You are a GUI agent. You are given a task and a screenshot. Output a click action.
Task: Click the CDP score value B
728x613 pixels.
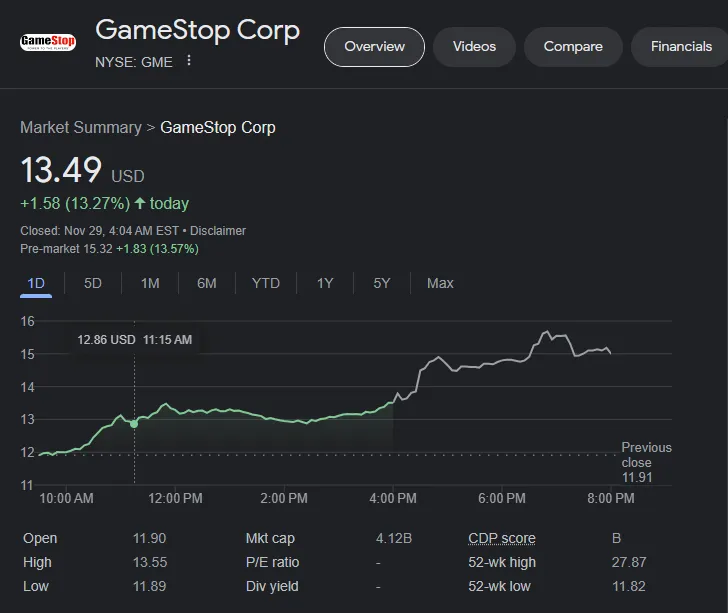616,538
